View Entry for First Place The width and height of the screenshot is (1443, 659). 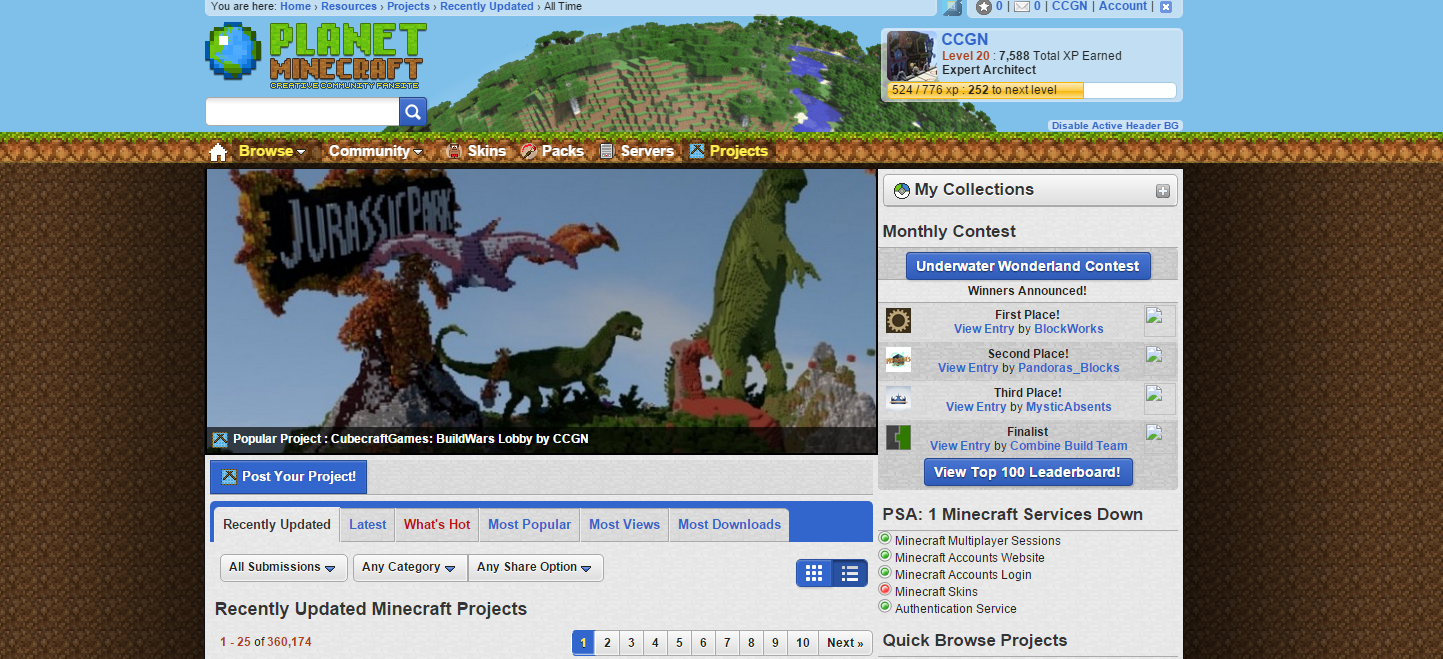coord(984,329)
